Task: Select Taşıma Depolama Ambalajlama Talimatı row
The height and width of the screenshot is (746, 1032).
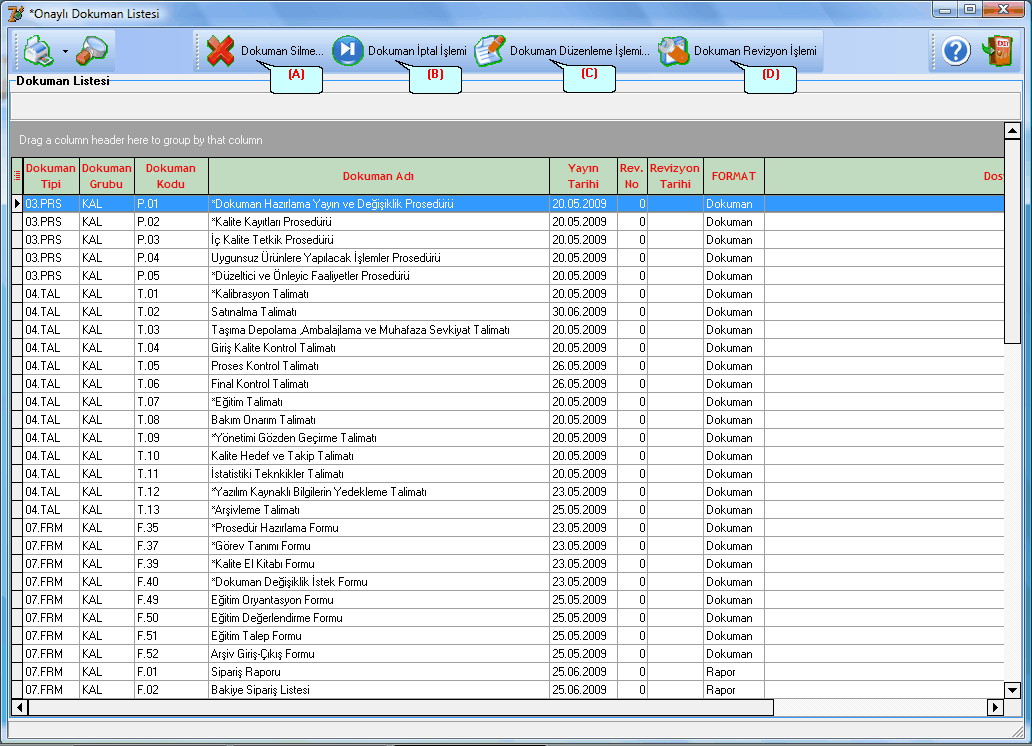Action: tap(507, 330)
